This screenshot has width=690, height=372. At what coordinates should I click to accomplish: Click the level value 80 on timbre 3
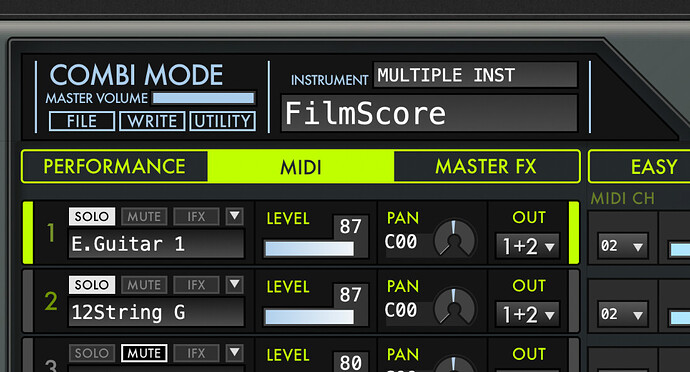coord(350,363)
